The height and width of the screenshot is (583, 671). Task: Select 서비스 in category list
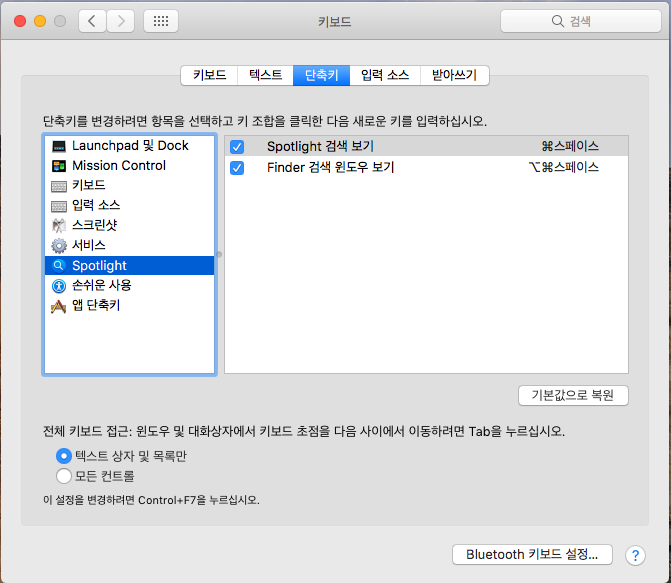(x=129, y=246)
